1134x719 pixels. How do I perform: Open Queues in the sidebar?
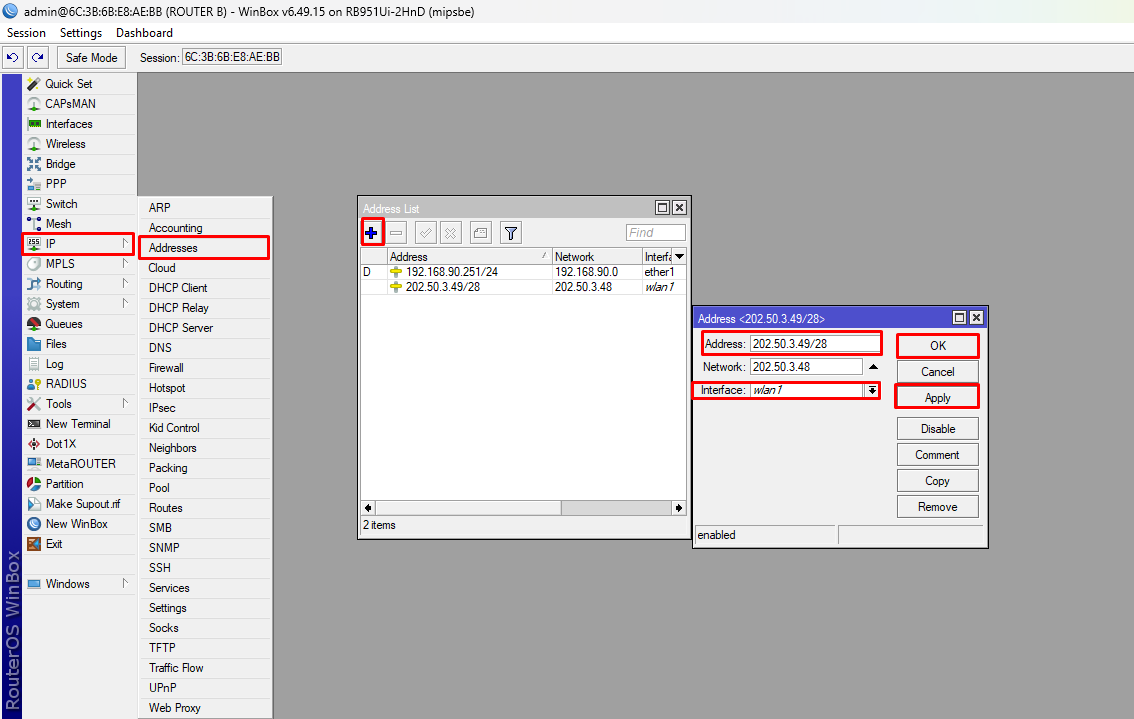(x=80, y=324)
